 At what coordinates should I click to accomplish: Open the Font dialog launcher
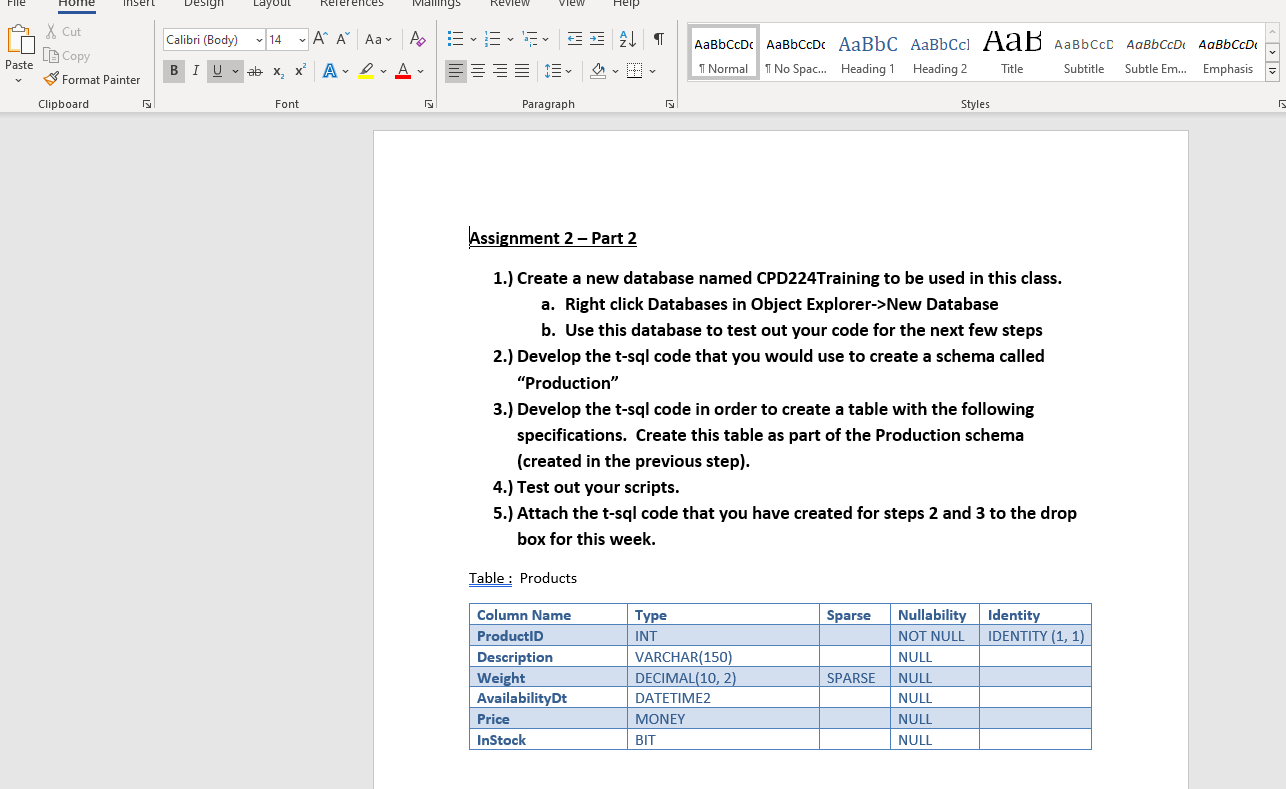pyautogui.click(x=428, y=103)
